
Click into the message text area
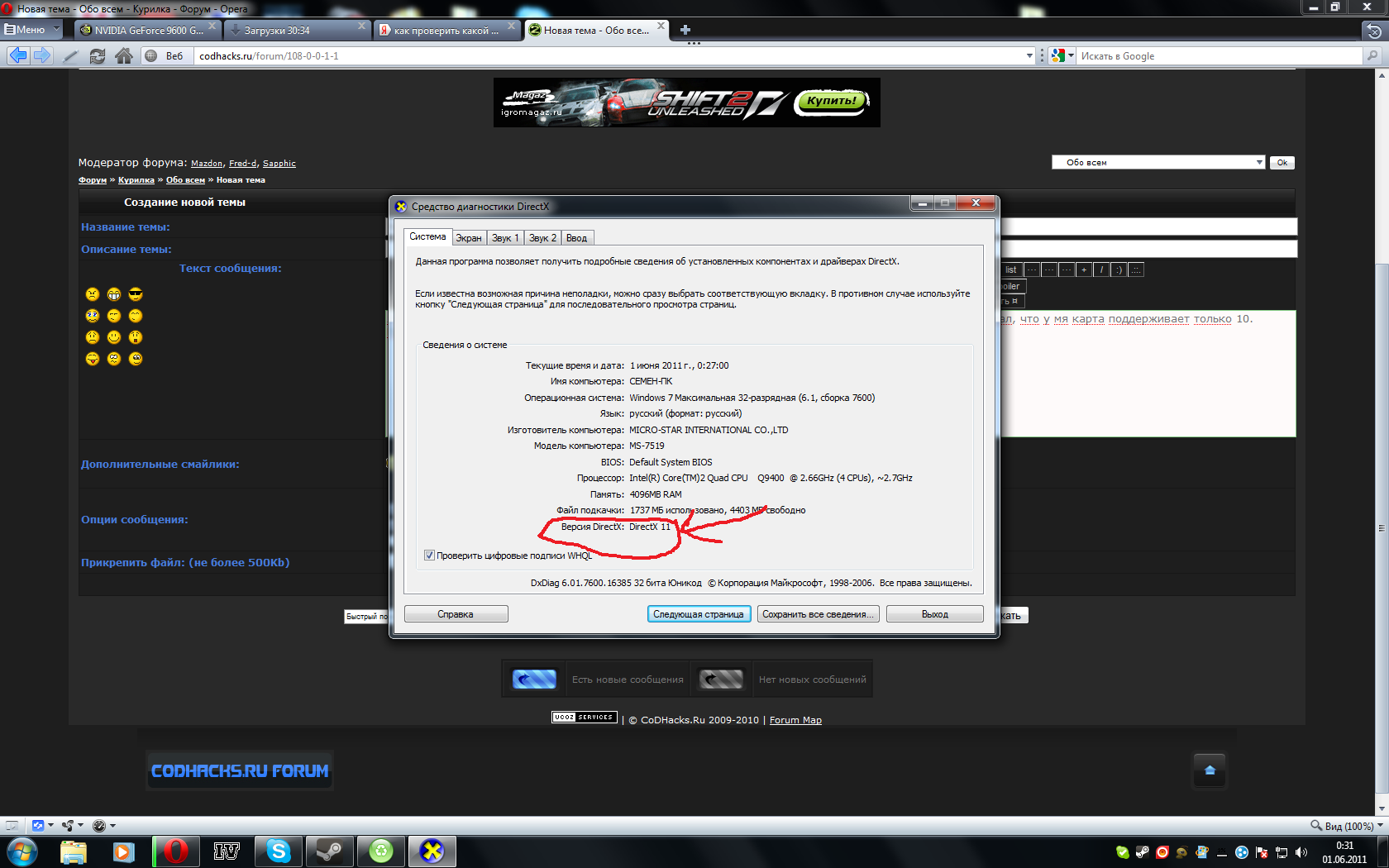click(x=1148, y=374)
